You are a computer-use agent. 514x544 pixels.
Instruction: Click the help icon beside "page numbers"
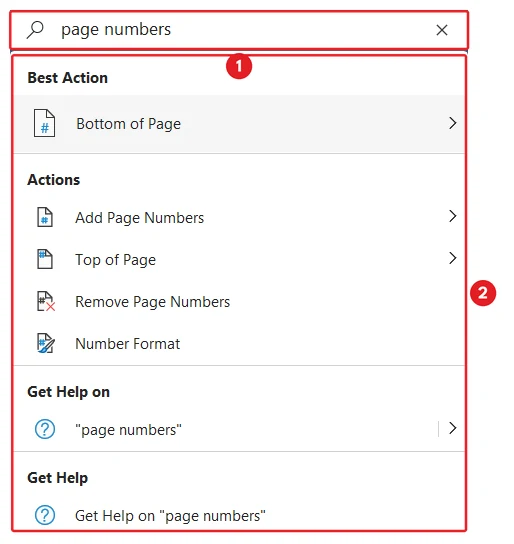(x=45, y=429)
